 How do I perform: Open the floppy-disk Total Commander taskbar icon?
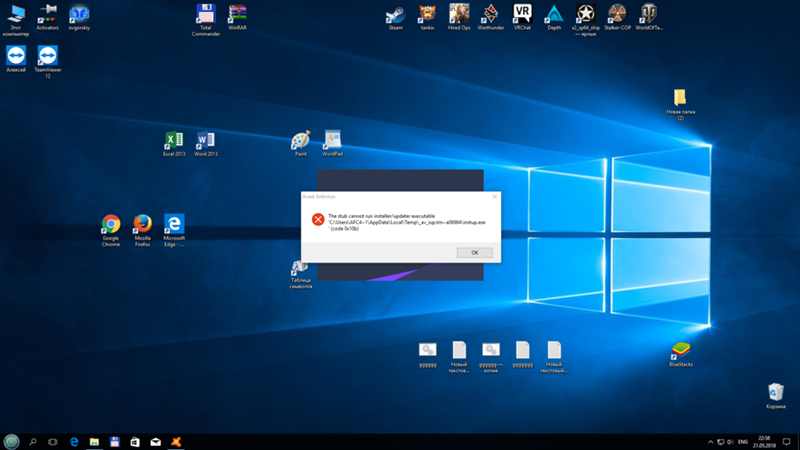(x=115, y=442)
